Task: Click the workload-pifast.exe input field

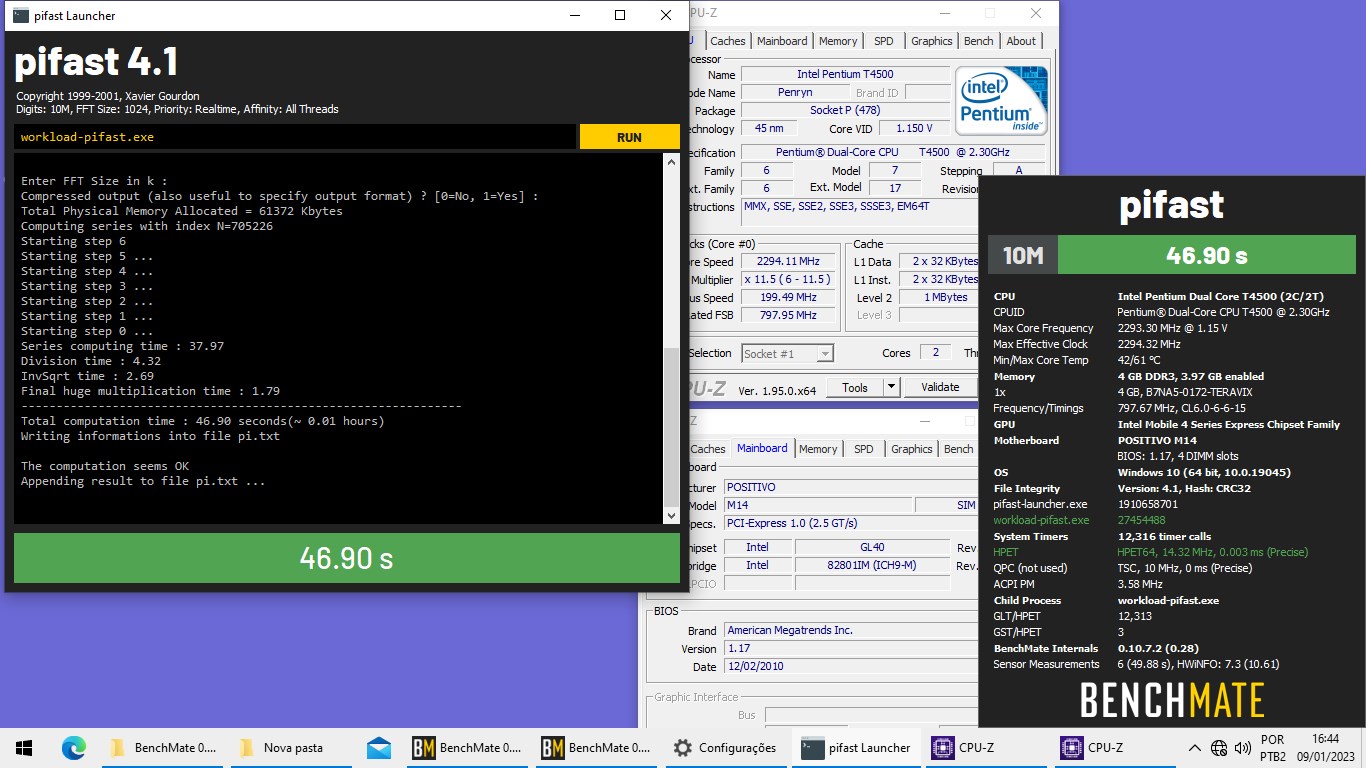Action: 295,137
